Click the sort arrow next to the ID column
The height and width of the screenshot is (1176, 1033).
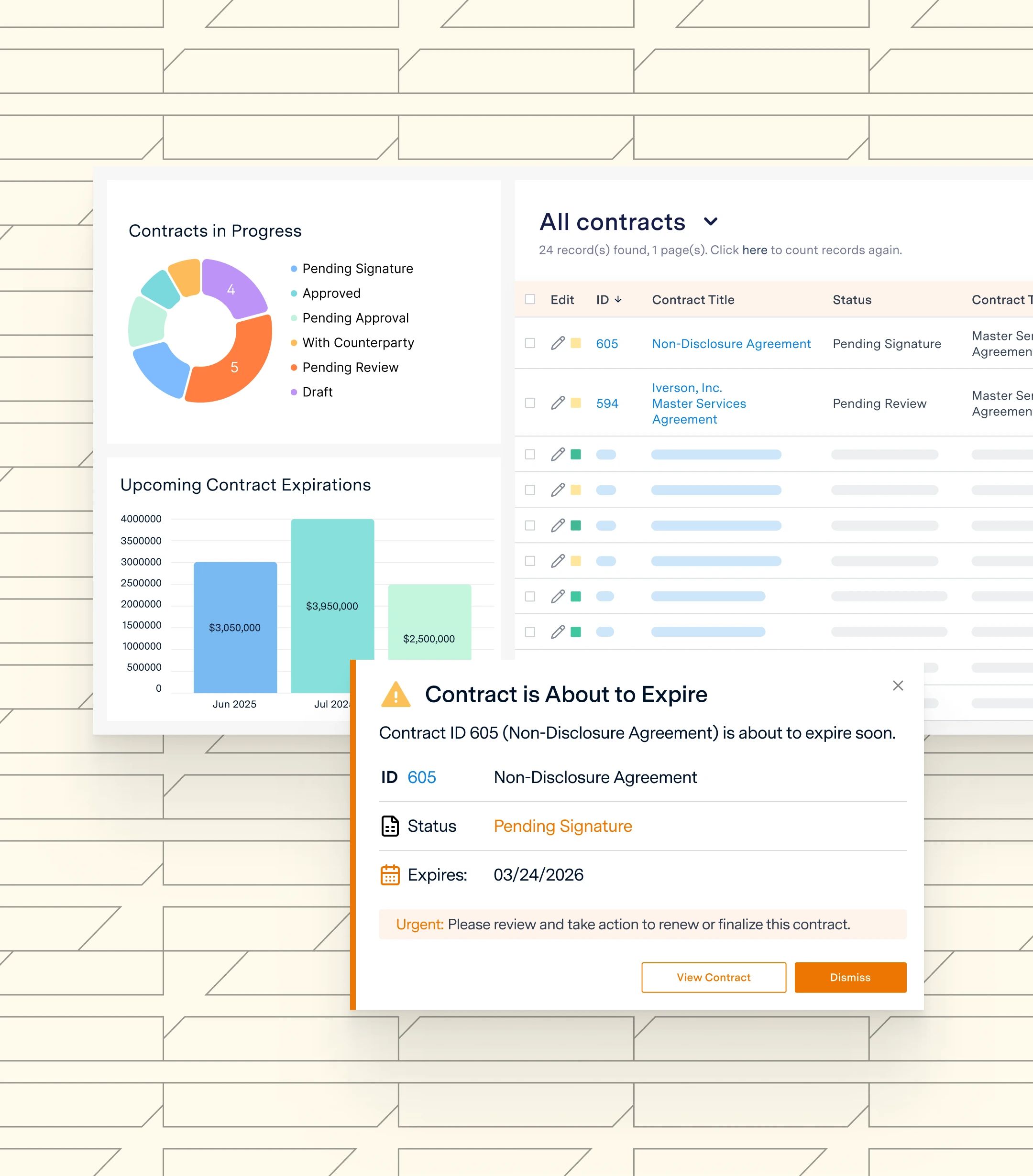coord(618,299)
